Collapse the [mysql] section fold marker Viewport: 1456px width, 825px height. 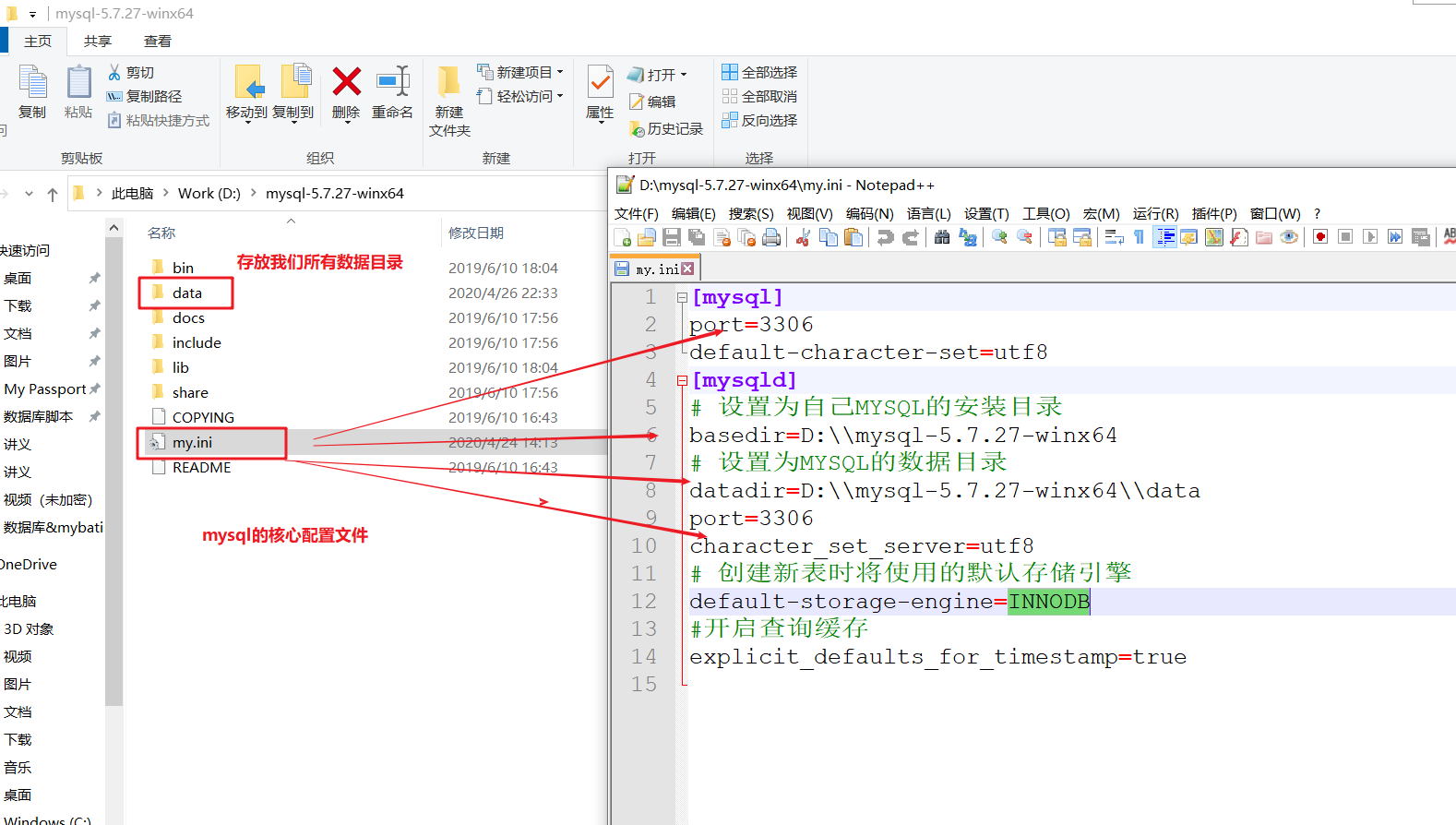tap(682, 297)
